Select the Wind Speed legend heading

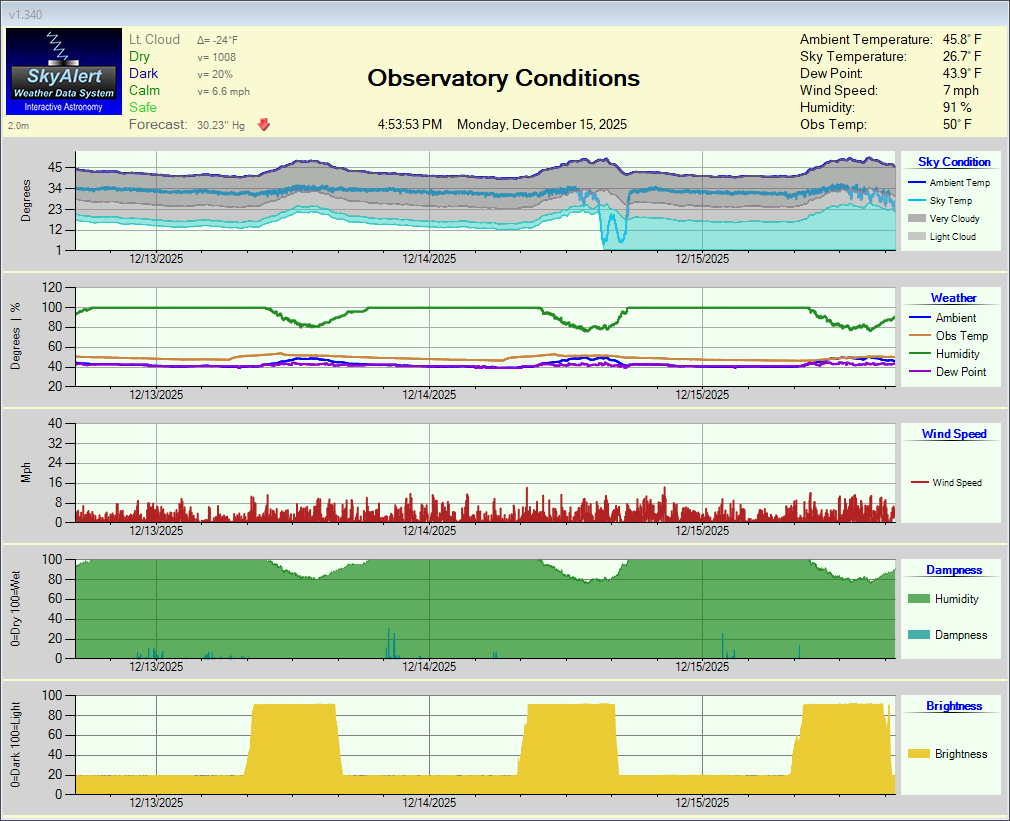click(x=953, y=434)
